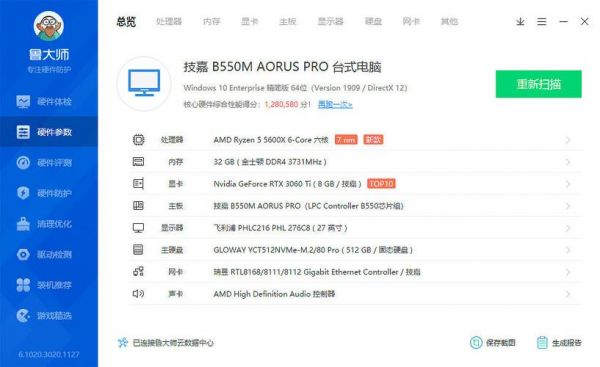This screenshot has height=367, width=600.
Task: Click the cloud data center status icon
Action: point(122,343)
